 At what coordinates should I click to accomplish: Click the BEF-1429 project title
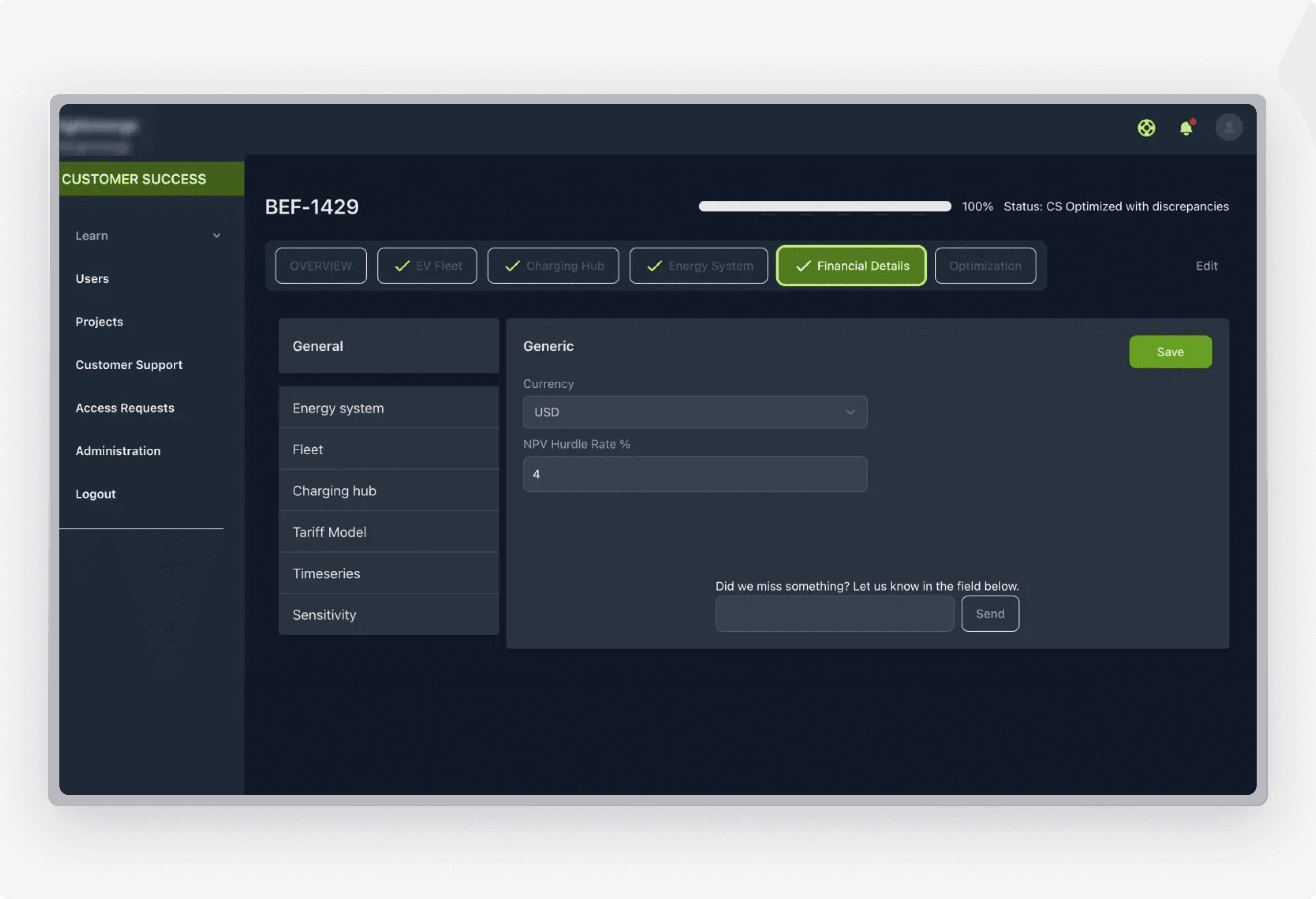click(x=312, y=207)
